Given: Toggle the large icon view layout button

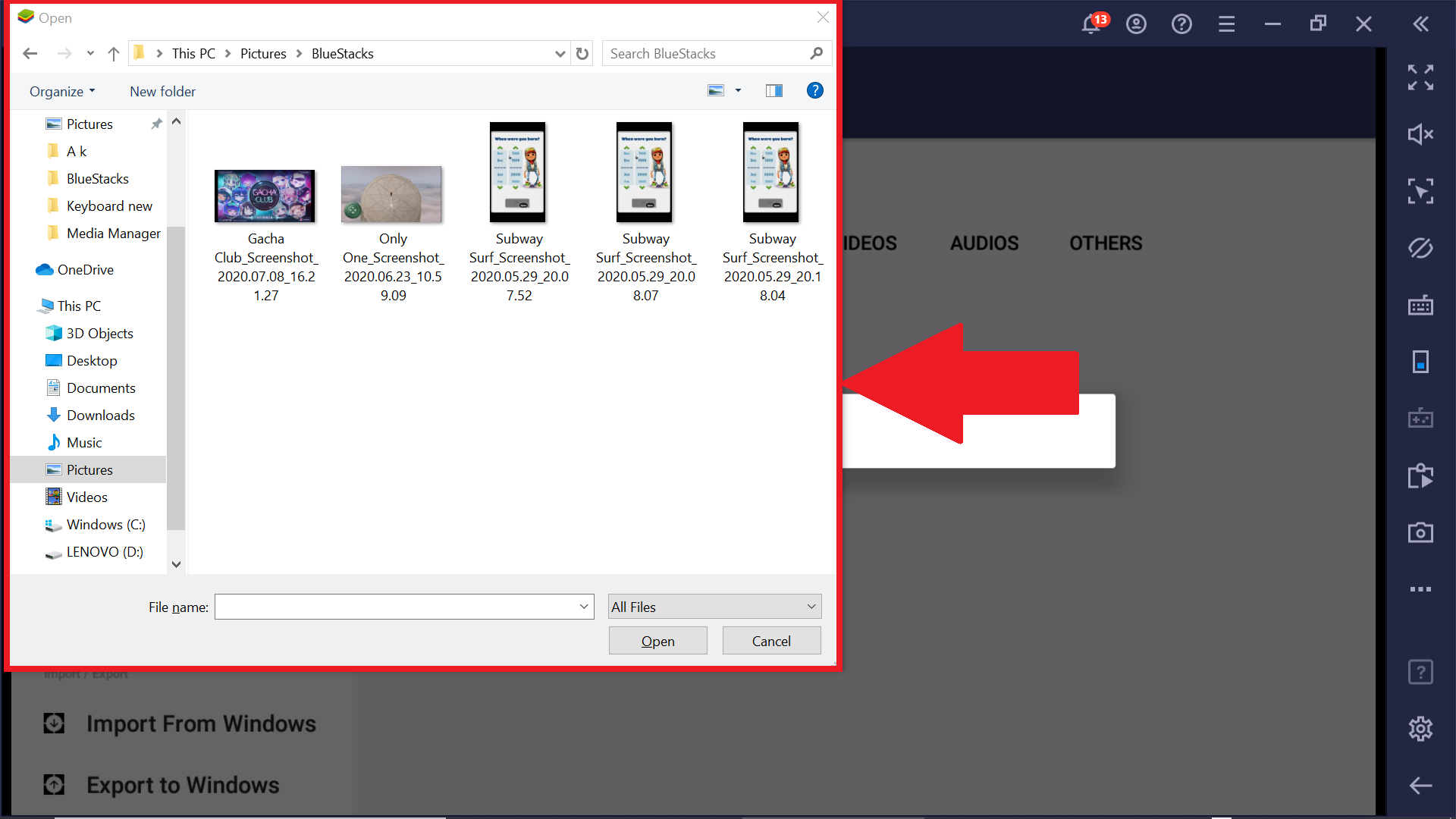Looking at the screenshot, I should (716, 90).
